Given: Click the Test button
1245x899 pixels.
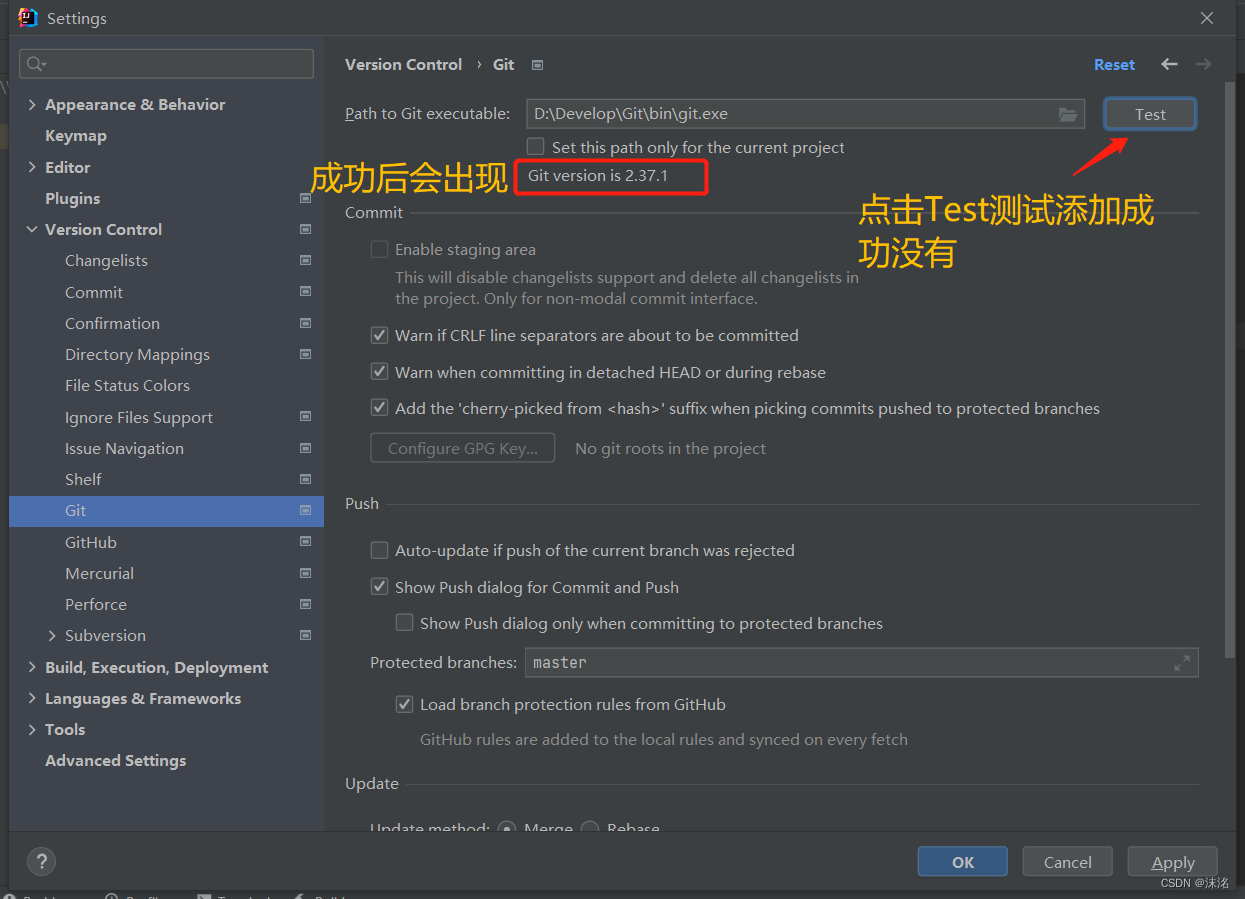Looking at the screenshot, I should pyautogui.click(x=1150, y=114).
